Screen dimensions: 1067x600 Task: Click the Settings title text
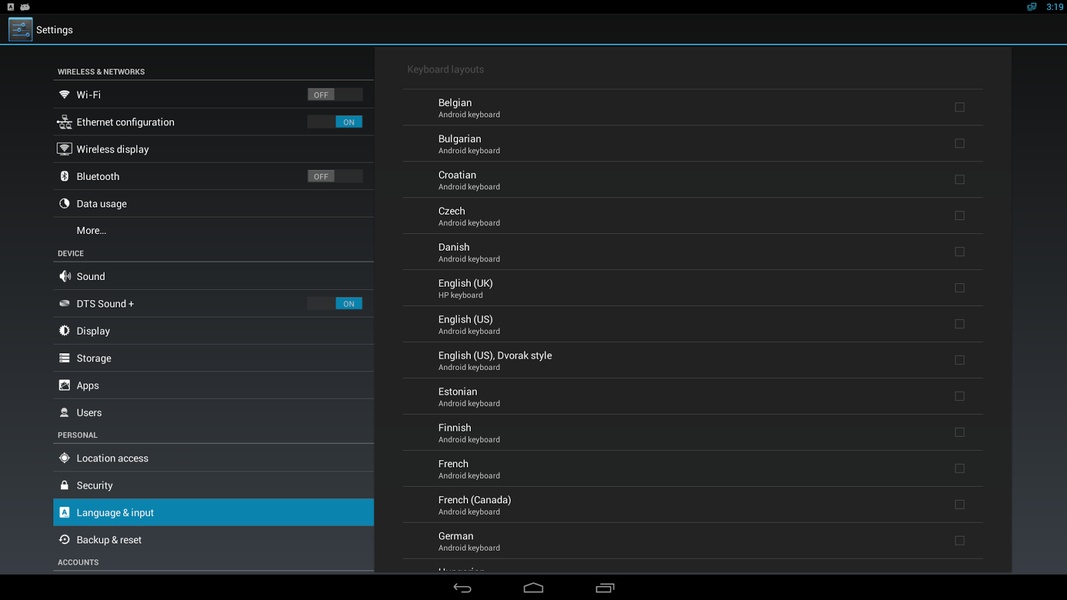tap(54, 30)
